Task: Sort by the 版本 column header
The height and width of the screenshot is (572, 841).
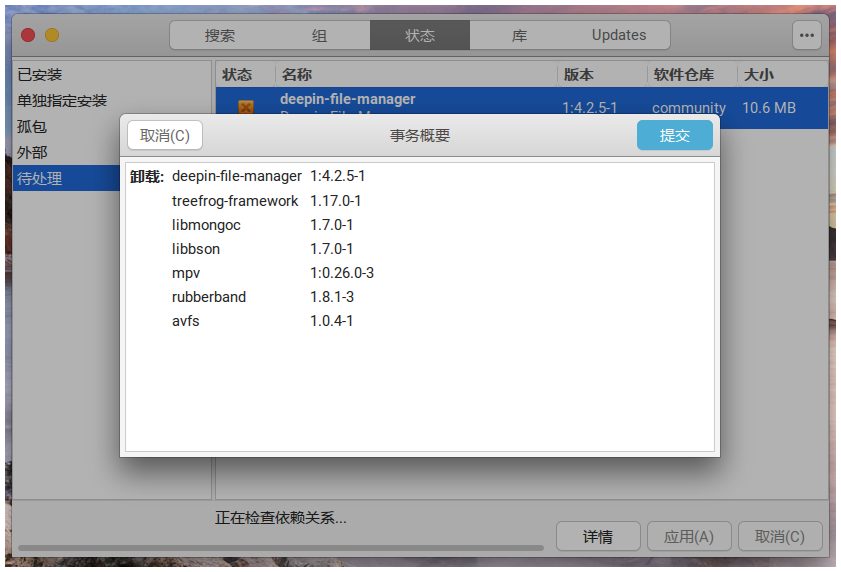Action: coord(602,75)
